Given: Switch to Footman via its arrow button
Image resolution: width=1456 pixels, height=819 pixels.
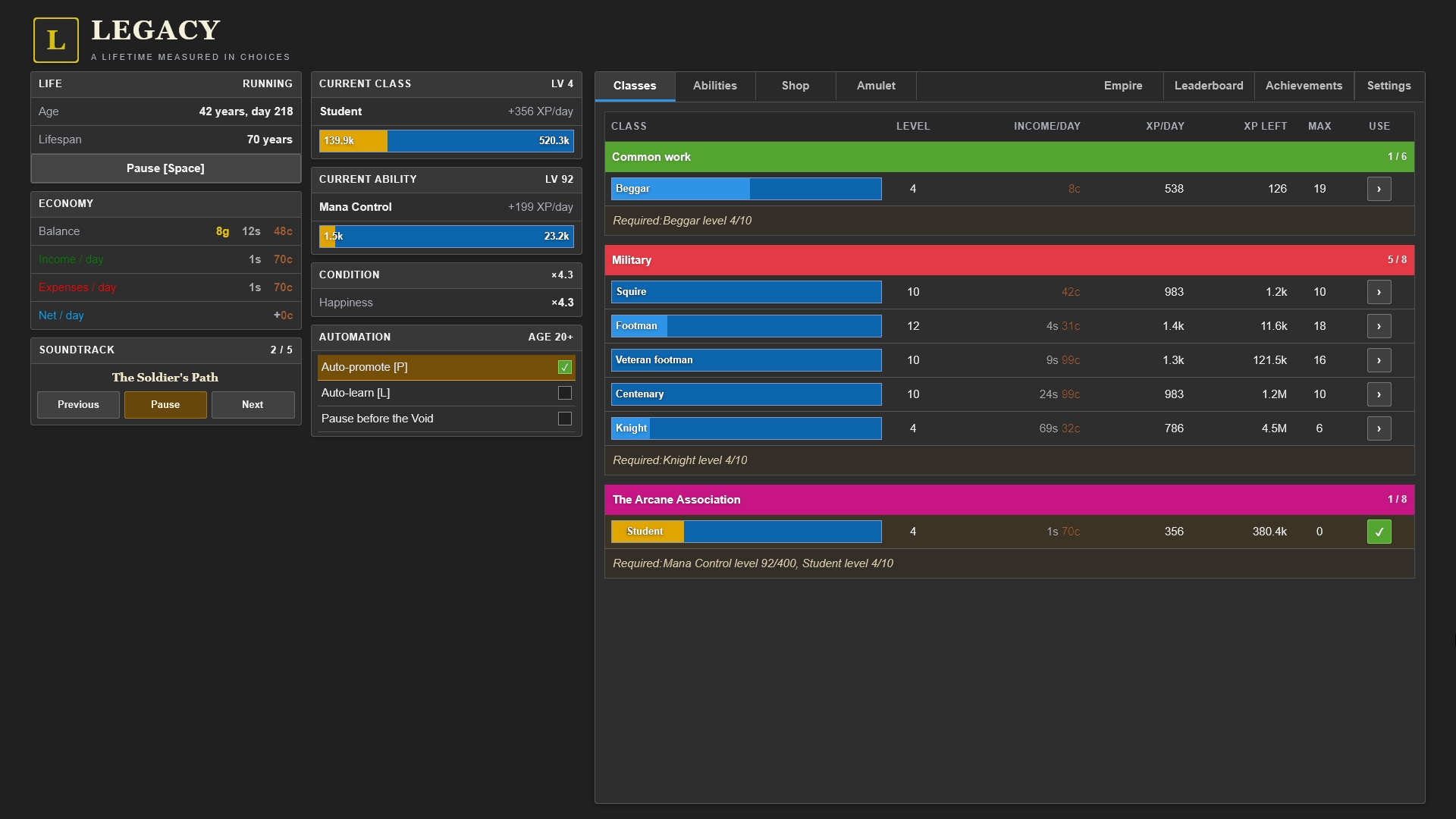Looking at the screenshot, I should coord(1379,326).
